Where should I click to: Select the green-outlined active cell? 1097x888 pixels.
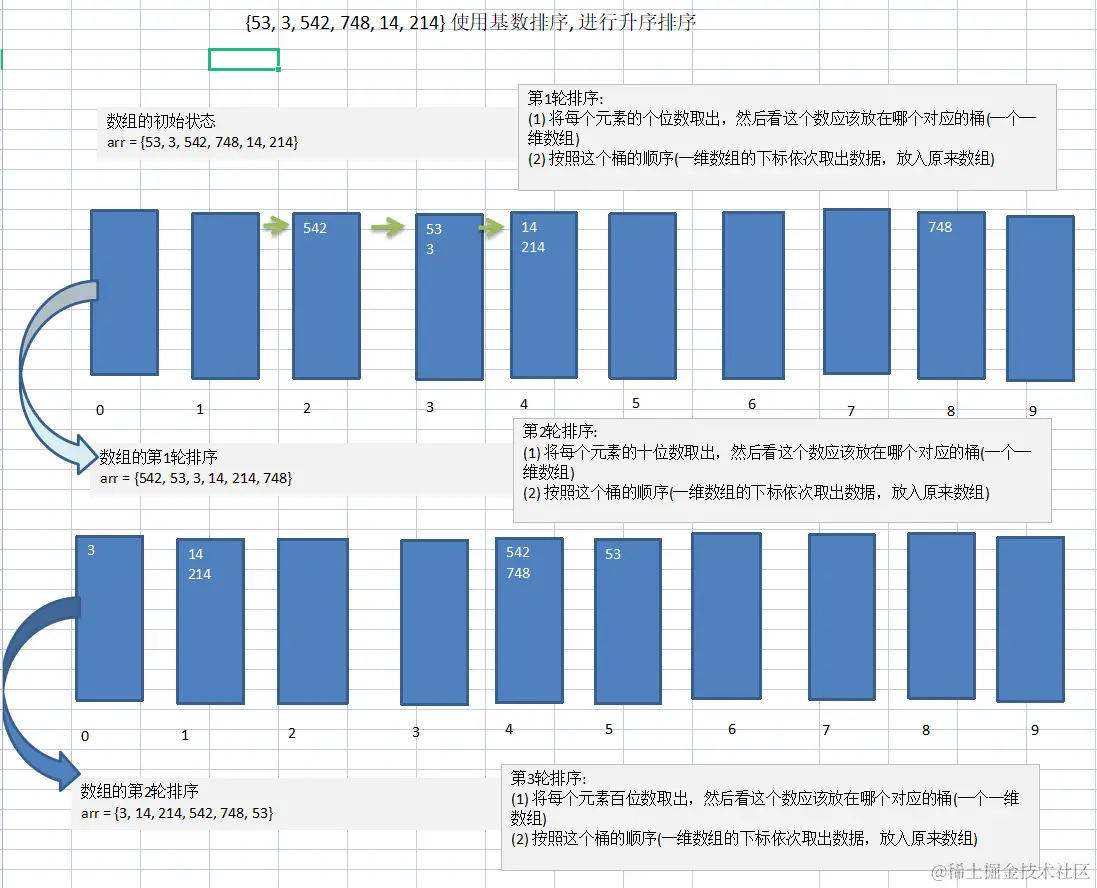tap(244, 59)
